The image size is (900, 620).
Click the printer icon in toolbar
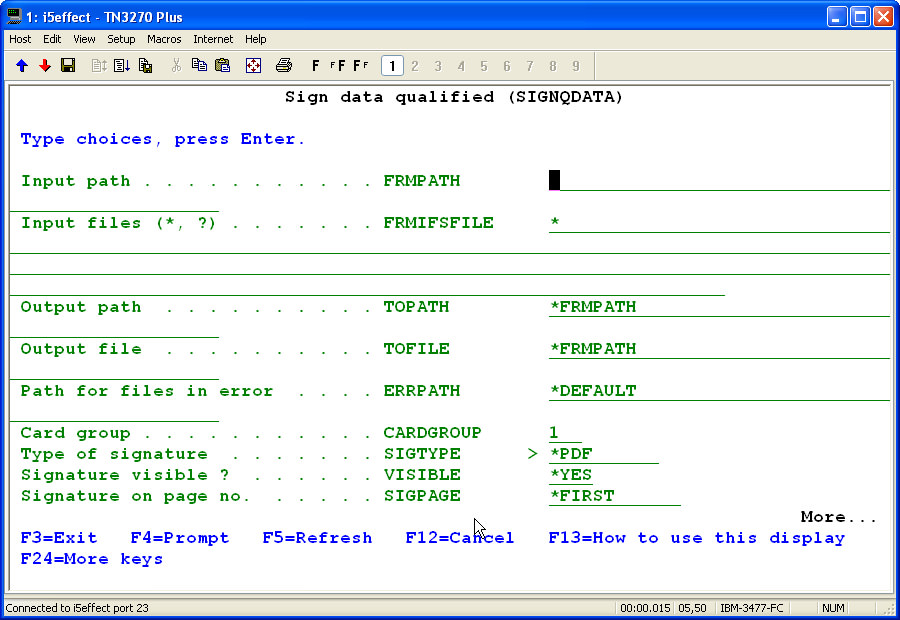click(x=283, y=66)
